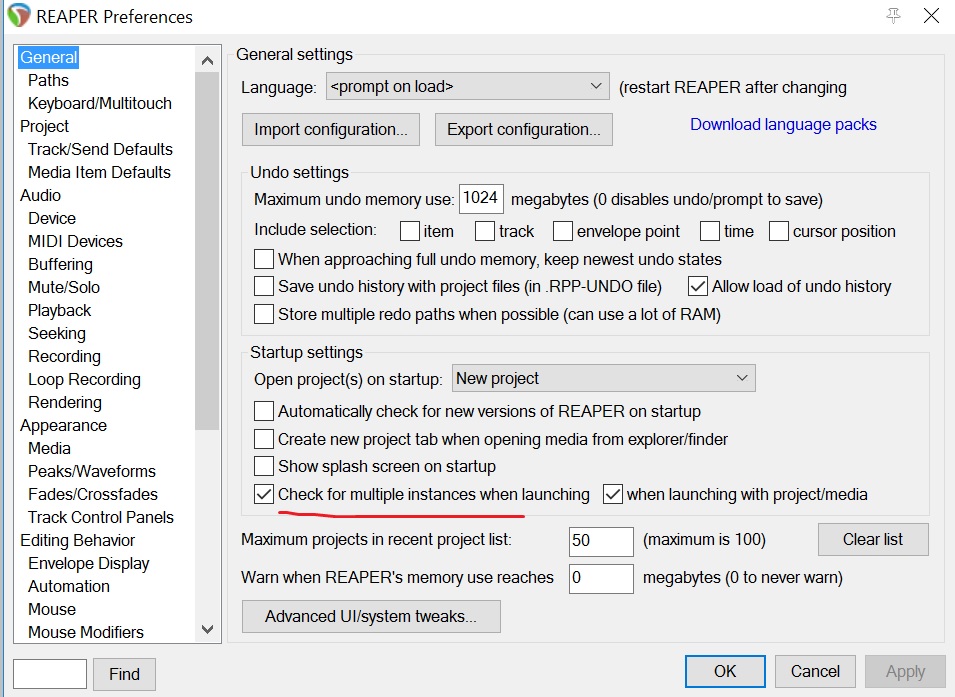This screenshot has width=955, height=697.
Task: Click the maximum undo memory input field
Action: tap(480, 198)
